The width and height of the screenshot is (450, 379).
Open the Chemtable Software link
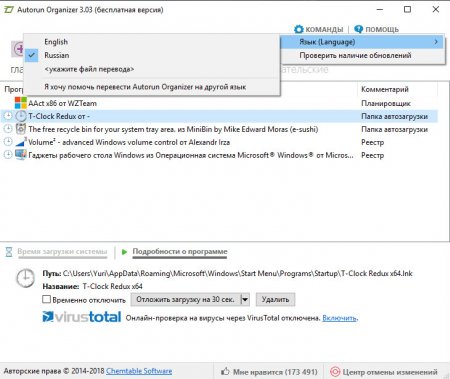click(x=139, y=371)
